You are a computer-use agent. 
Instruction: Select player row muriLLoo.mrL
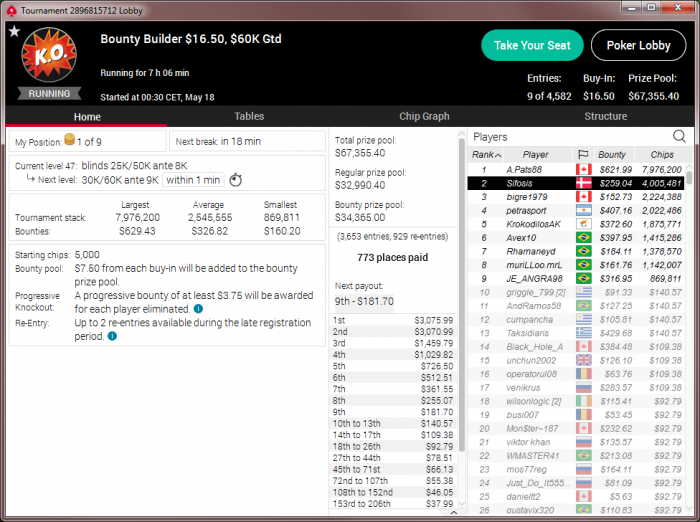[x=575, y=265]
